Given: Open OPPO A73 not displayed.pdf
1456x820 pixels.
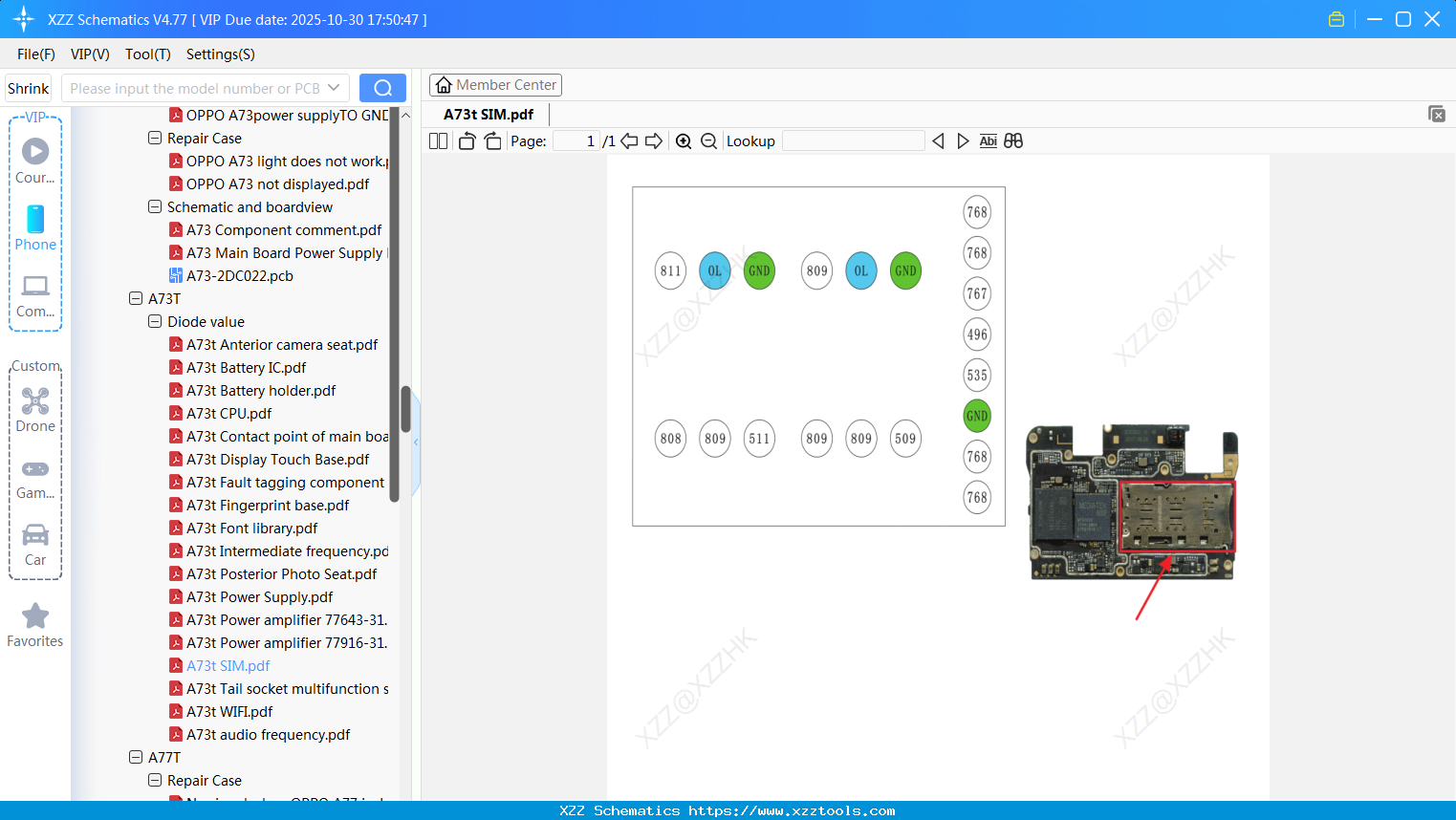Looking at the screenshot, I should coord(277,184).
